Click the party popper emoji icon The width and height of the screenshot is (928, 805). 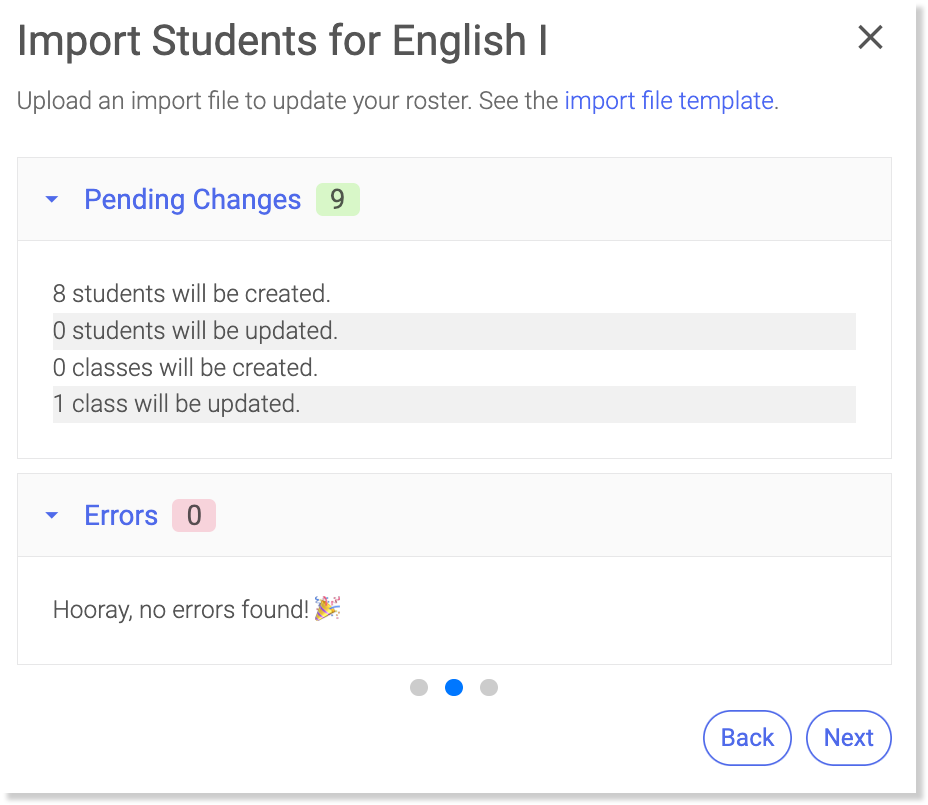pos(327,608)
